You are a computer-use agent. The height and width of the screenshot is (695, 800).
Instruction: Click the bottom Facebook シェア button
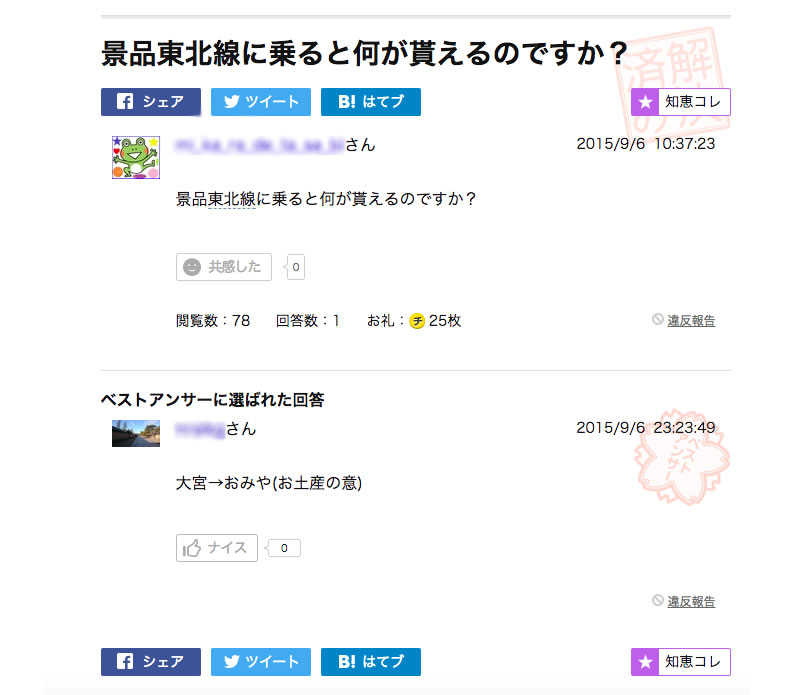pyautogui.click(x=150, y=662)
